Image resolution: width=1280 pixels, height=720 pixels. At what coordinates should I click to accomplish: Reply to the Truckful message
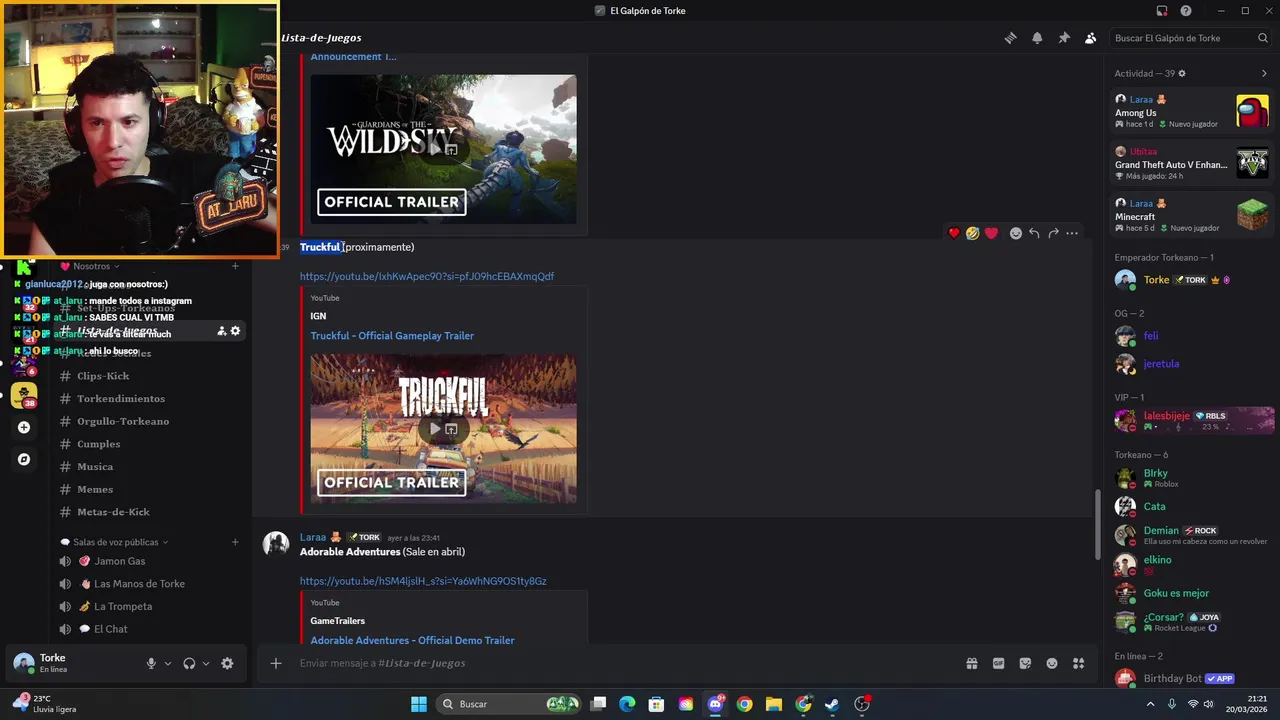(1034, 233)
